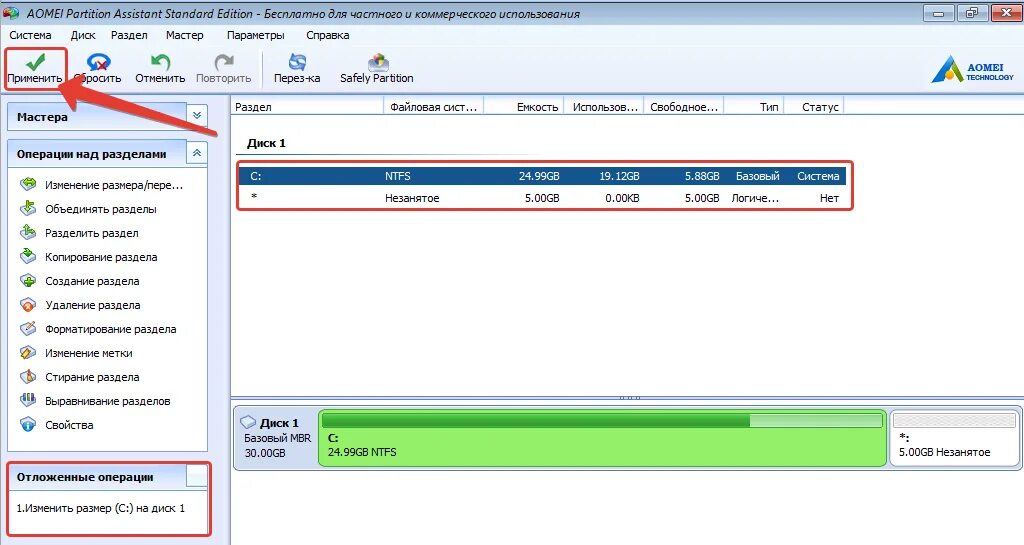Click the Сбросить (Discard) toolbar icon

pyautogui.click(x=99, y=62)
